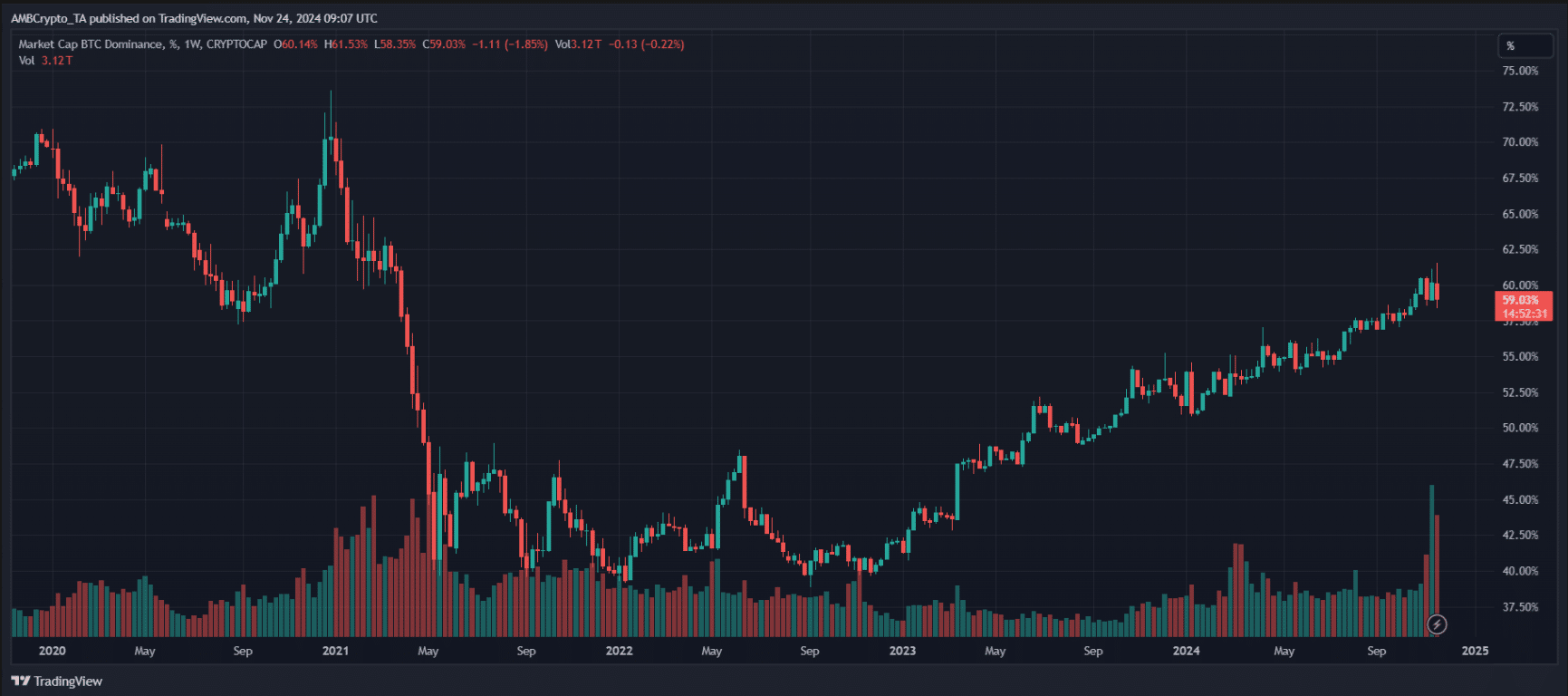Click the 47.50% price axis label
The image size is (1568, 696).
click(1520, 464)
